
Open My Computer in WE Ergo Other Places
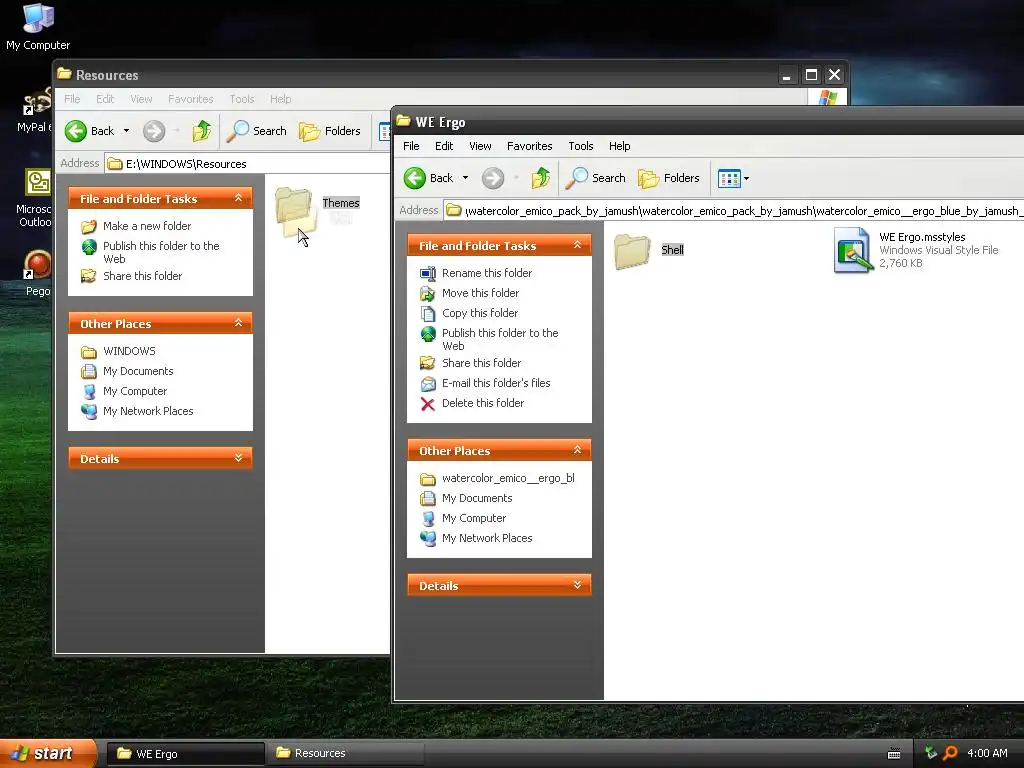click(x=473, y=519)
